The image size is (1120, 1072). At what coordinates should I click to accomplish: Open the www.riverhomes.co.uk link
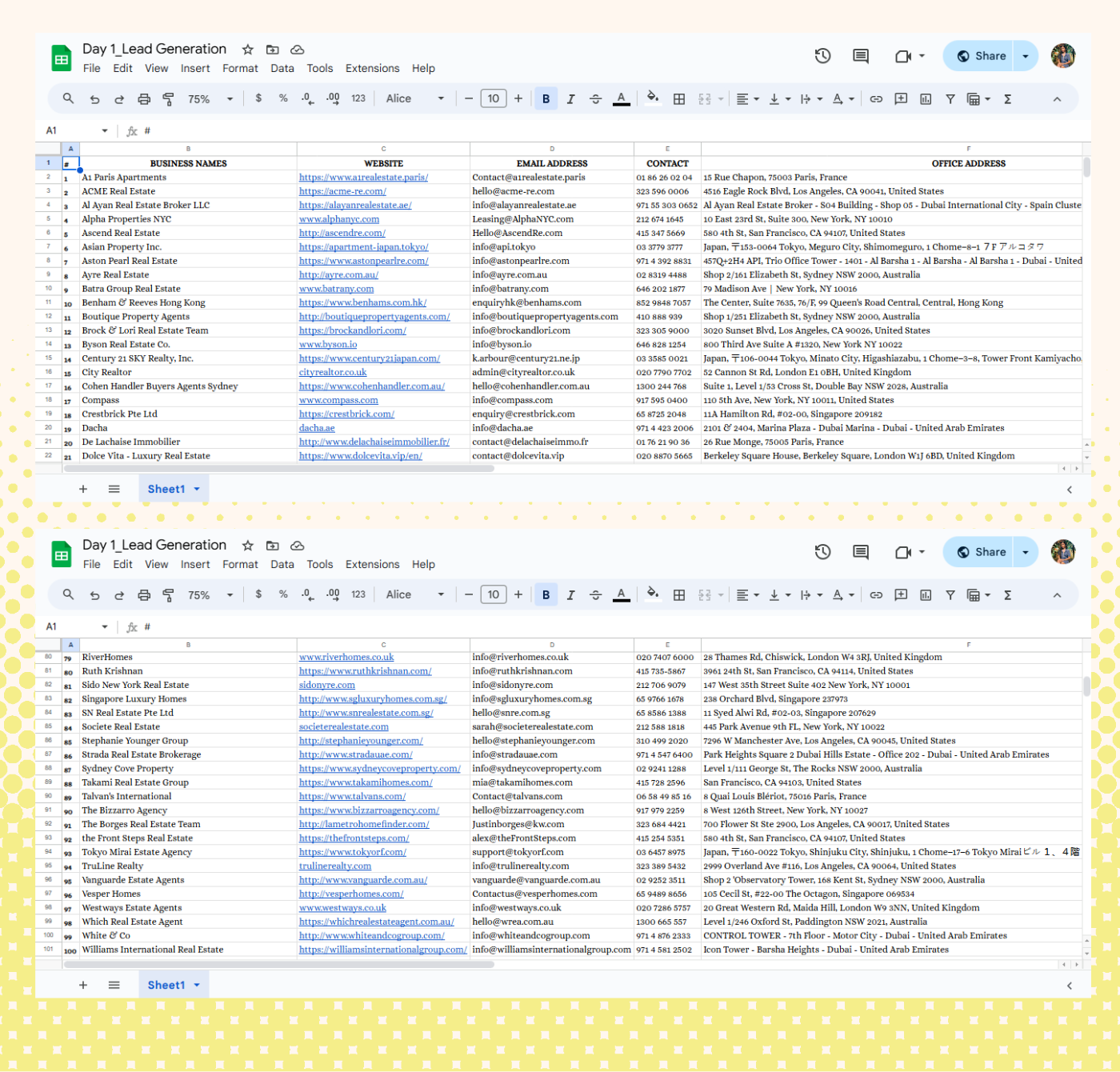coord(346,658)
